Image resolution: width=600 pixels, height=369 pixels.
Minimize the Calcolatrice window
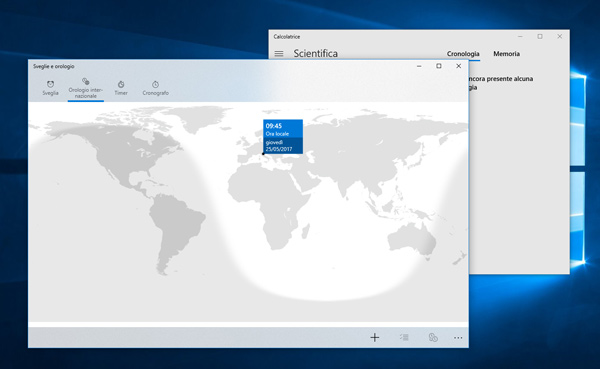(x=520, y=37)
